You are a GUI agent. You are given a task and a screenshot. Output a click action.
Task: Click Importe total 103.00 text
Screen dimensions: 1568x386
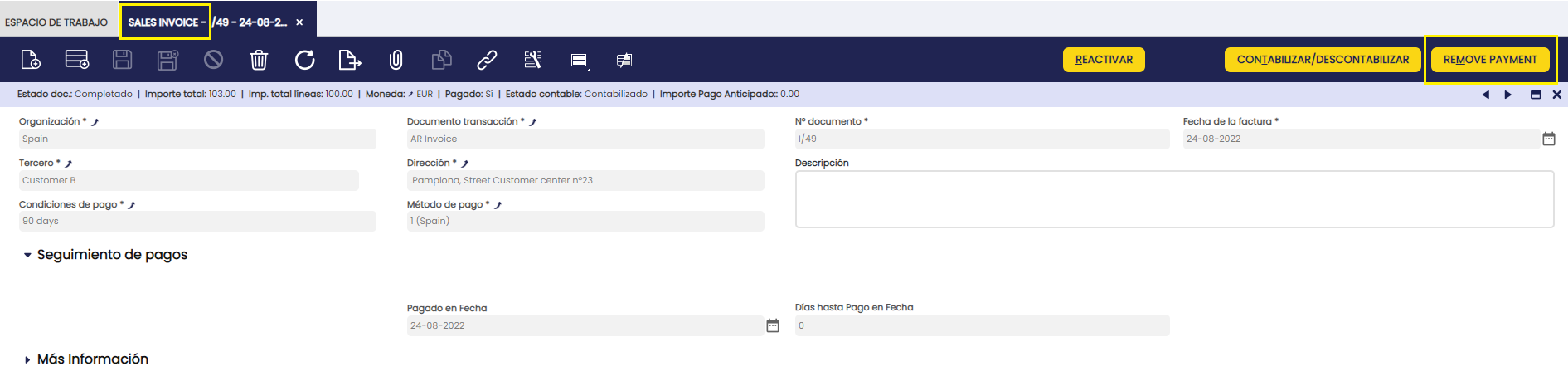[x=190, y=95]
